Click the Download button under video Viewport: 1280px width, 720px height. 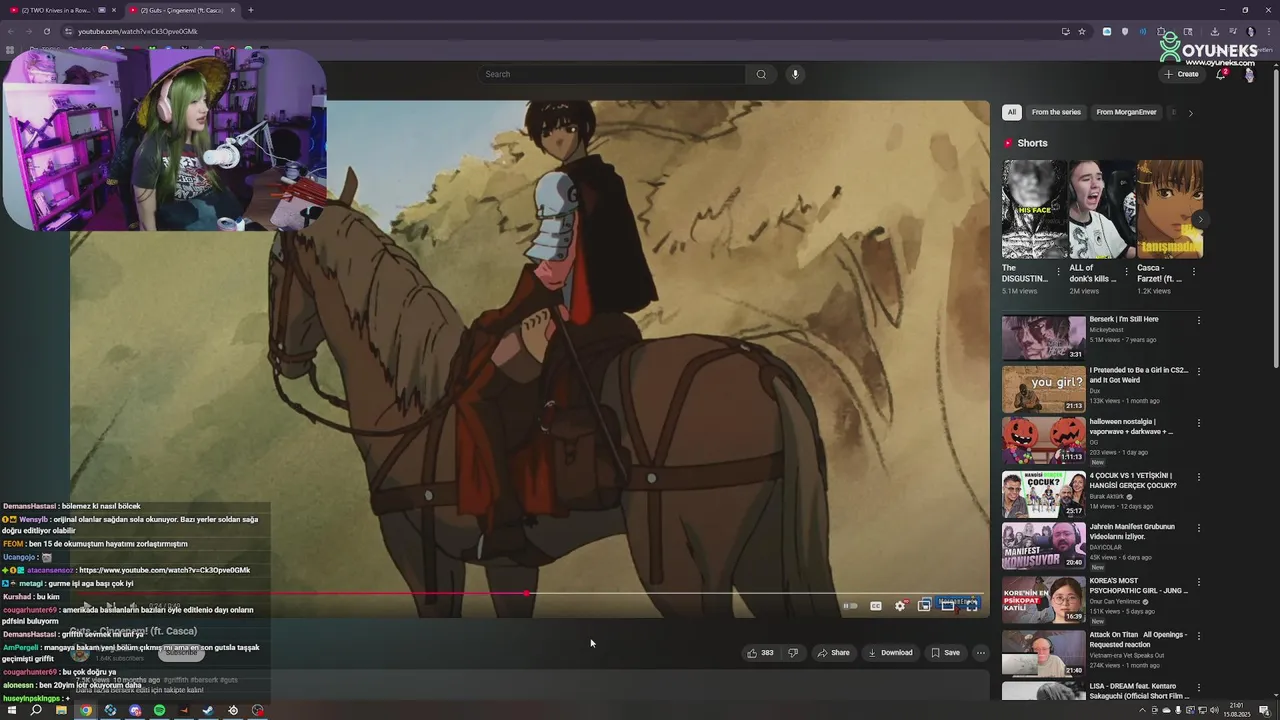[890, 653]
